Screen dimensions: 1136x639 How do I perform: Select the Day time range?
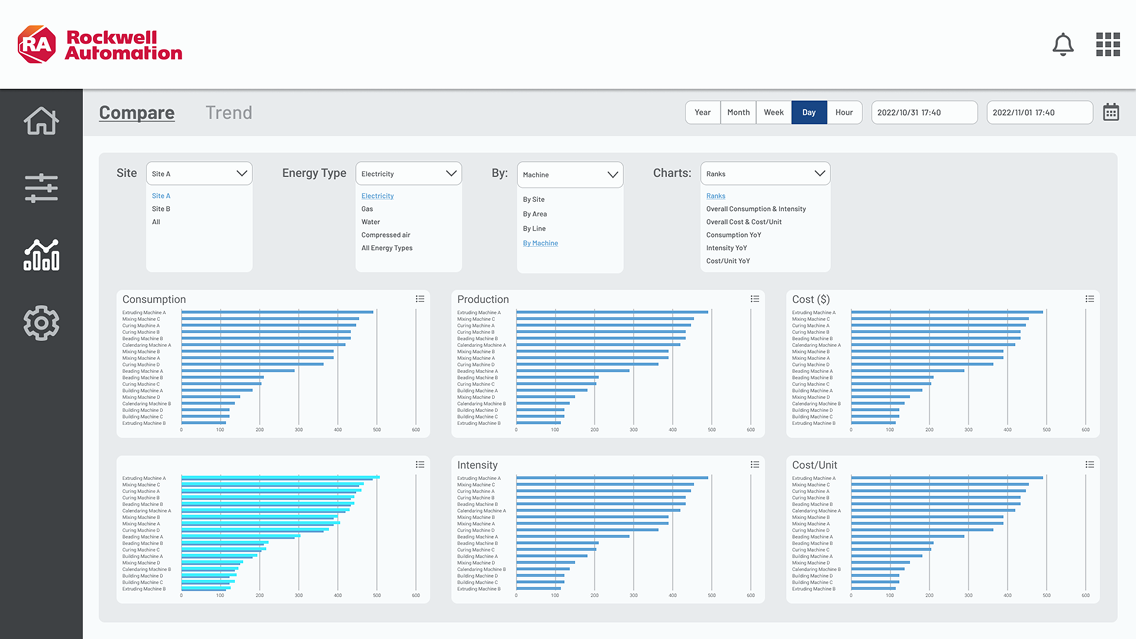pos(809,112)
